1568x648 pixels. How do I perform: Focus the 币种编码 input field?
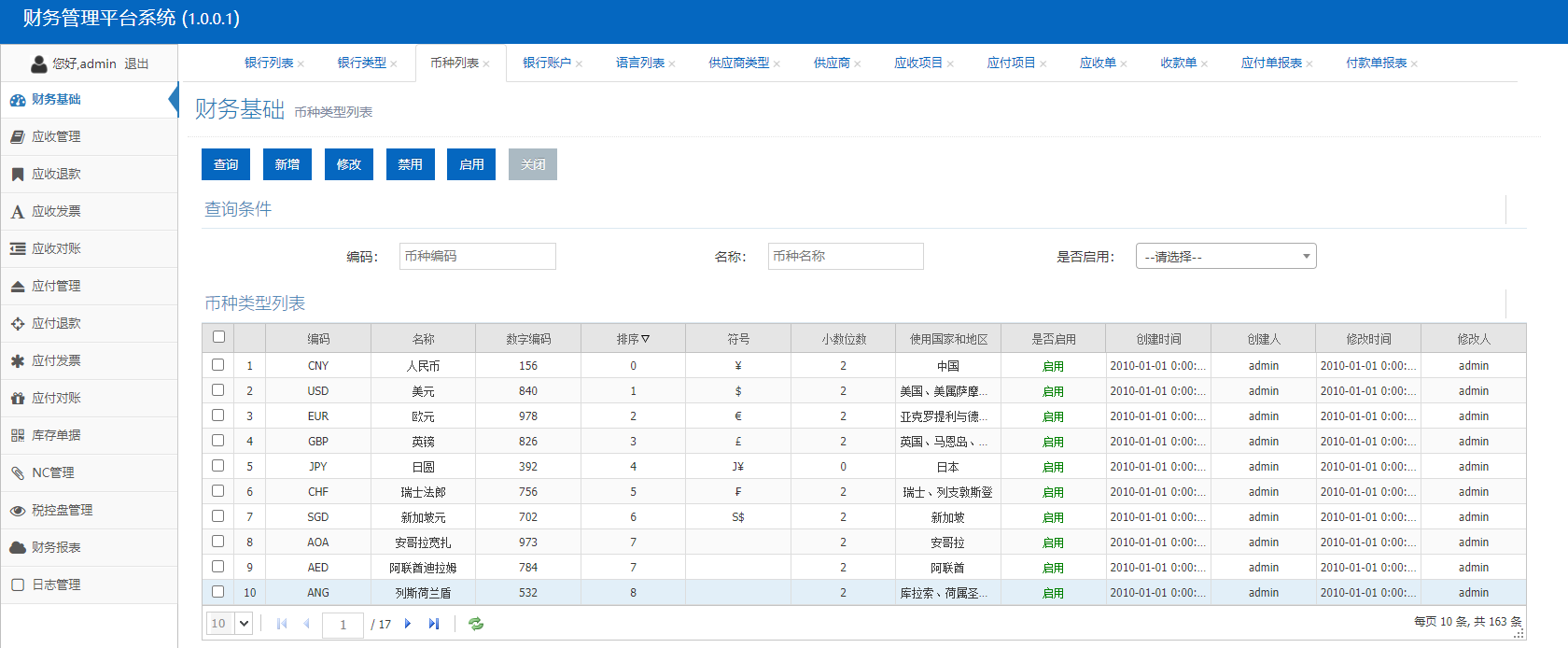(477, 256)
